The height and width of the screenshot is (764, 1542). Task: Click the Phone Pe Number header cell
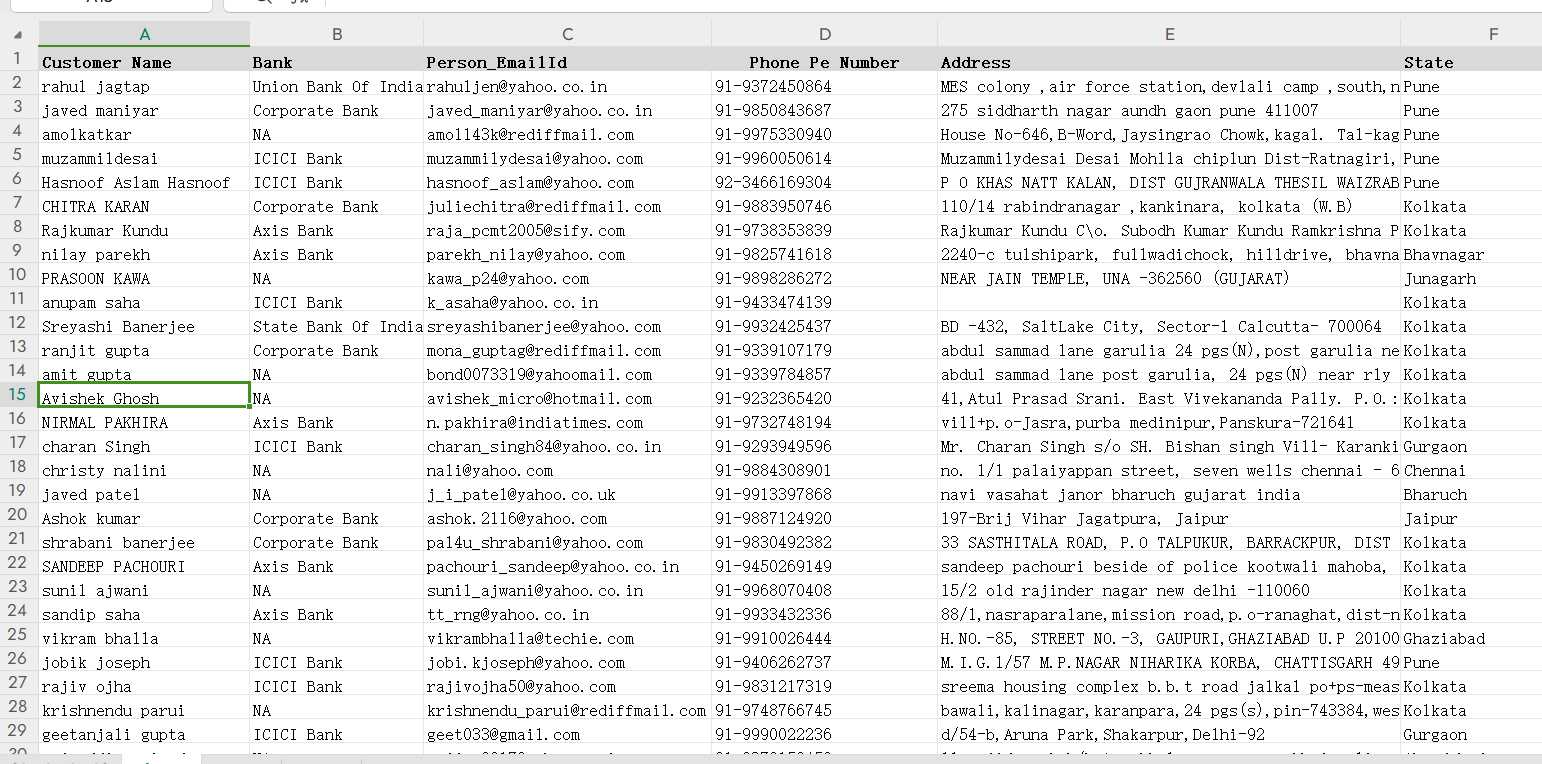pos(824,62)
